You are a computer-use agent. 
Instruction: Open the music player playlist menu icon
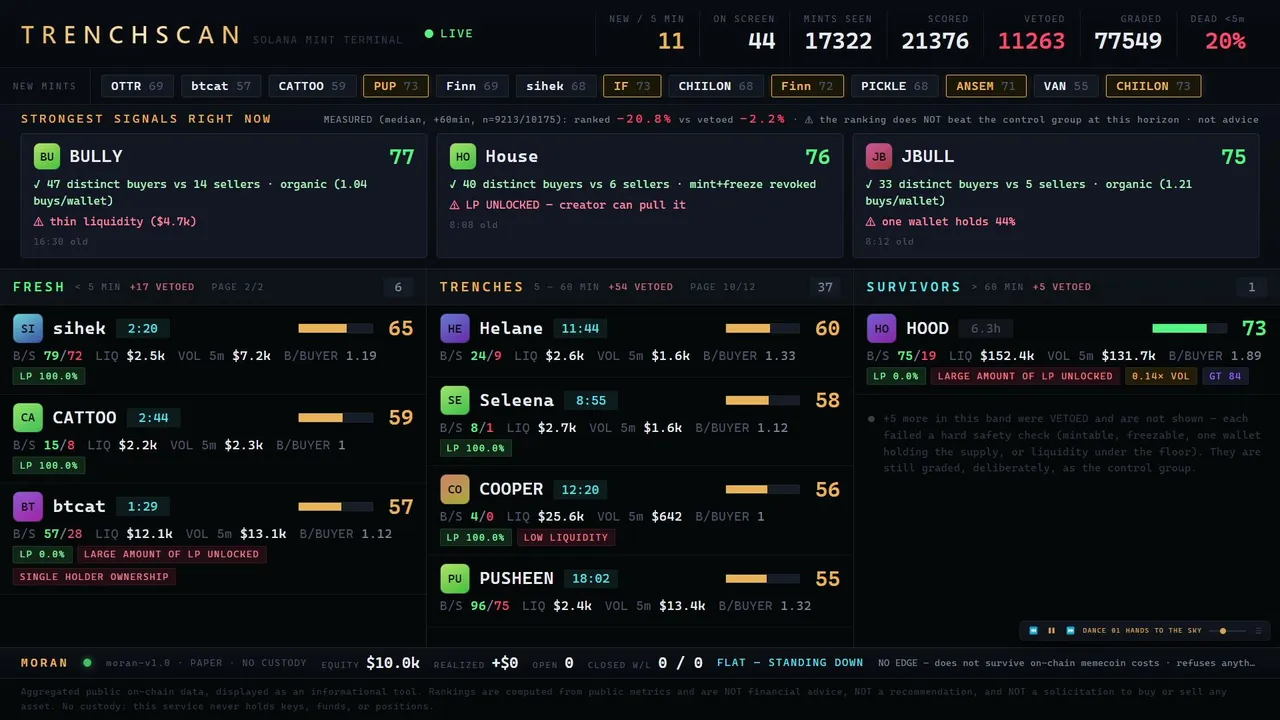click(x=1258, y=631)
